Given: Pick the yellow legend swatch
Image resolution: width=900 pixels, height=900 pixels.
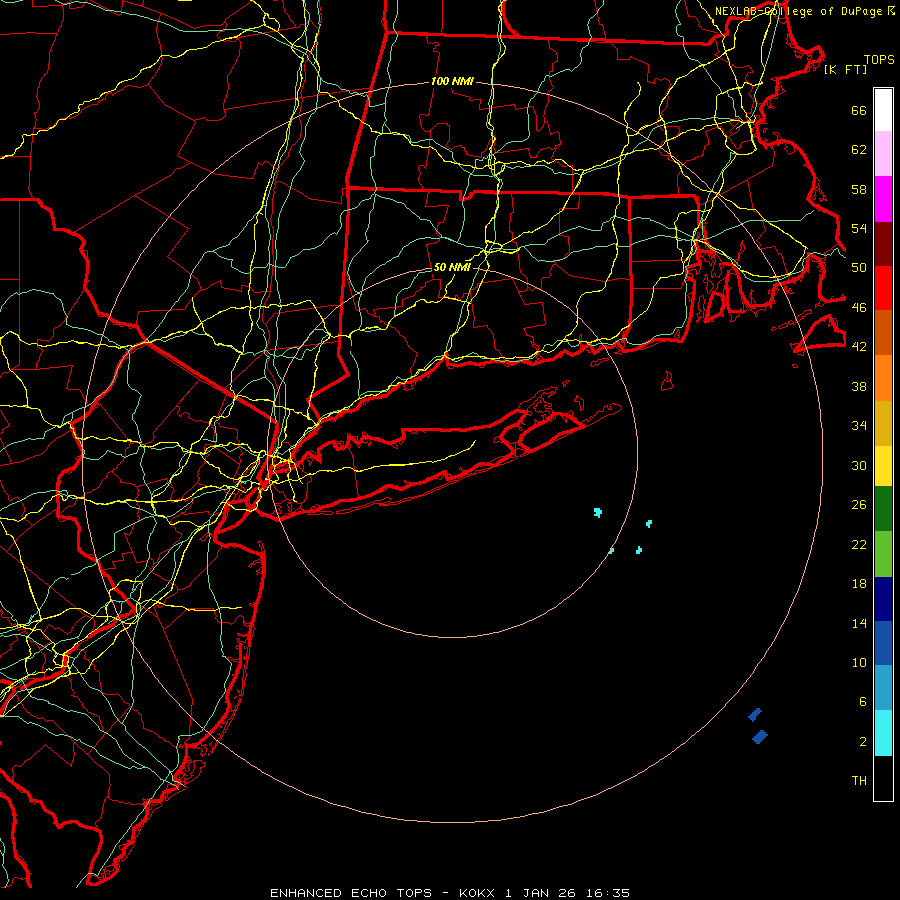Looking at the screenshot, I should coord(883,466).
